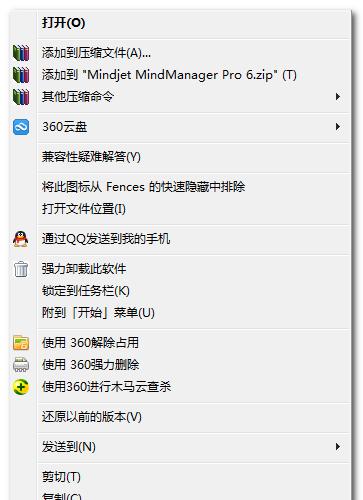This screenshot has height=500, width=363.
Task: Click the WinRAR icon beside 添加到压缩文件(A)
Action: (21, 53)
